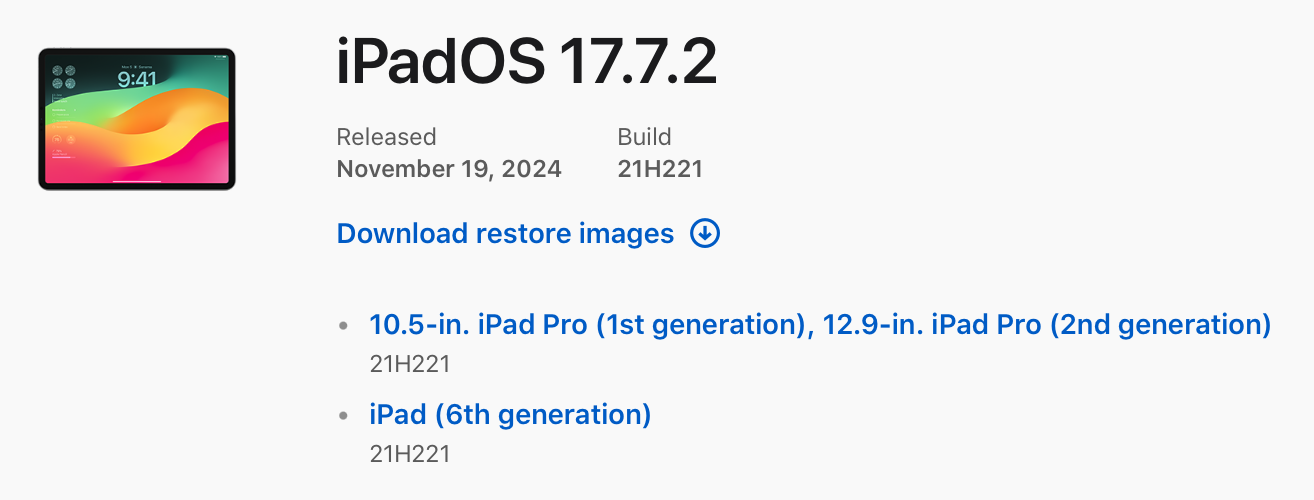Click the home indicator bar on iPad image
Image resolution: width=1314 pixels, height=500 pixels.
[136, 182]
